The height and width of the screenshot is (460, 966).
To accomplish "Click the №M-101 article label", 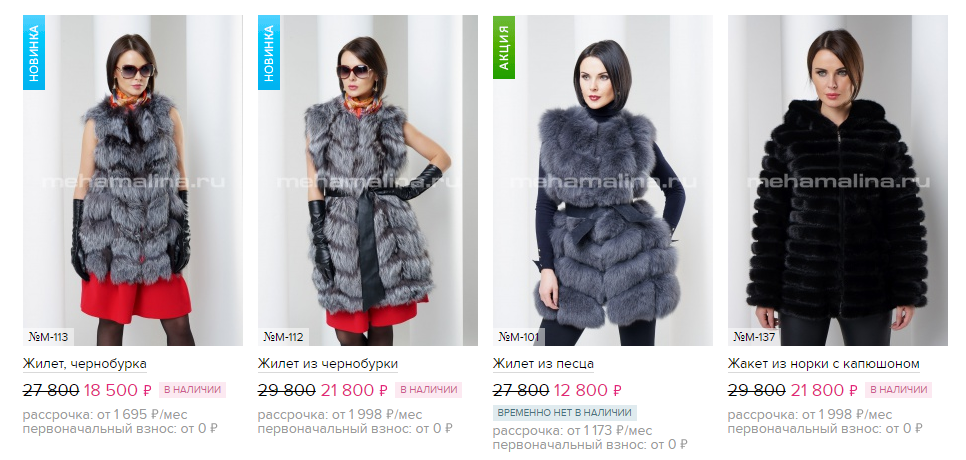I will pyautogui.click(x=518, y=337).
